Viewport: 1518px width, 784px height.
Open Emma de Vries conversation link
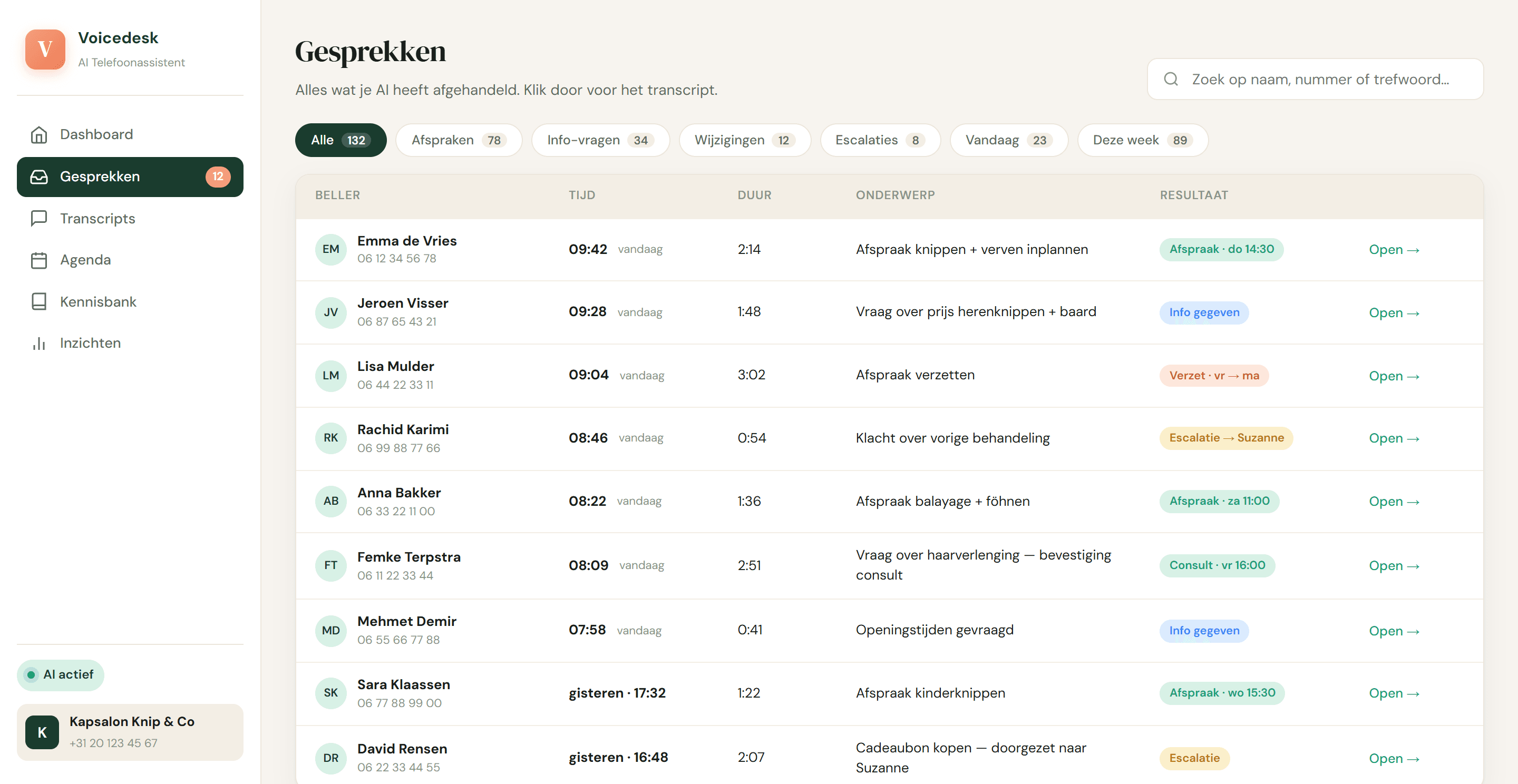tap(1394, 250)
